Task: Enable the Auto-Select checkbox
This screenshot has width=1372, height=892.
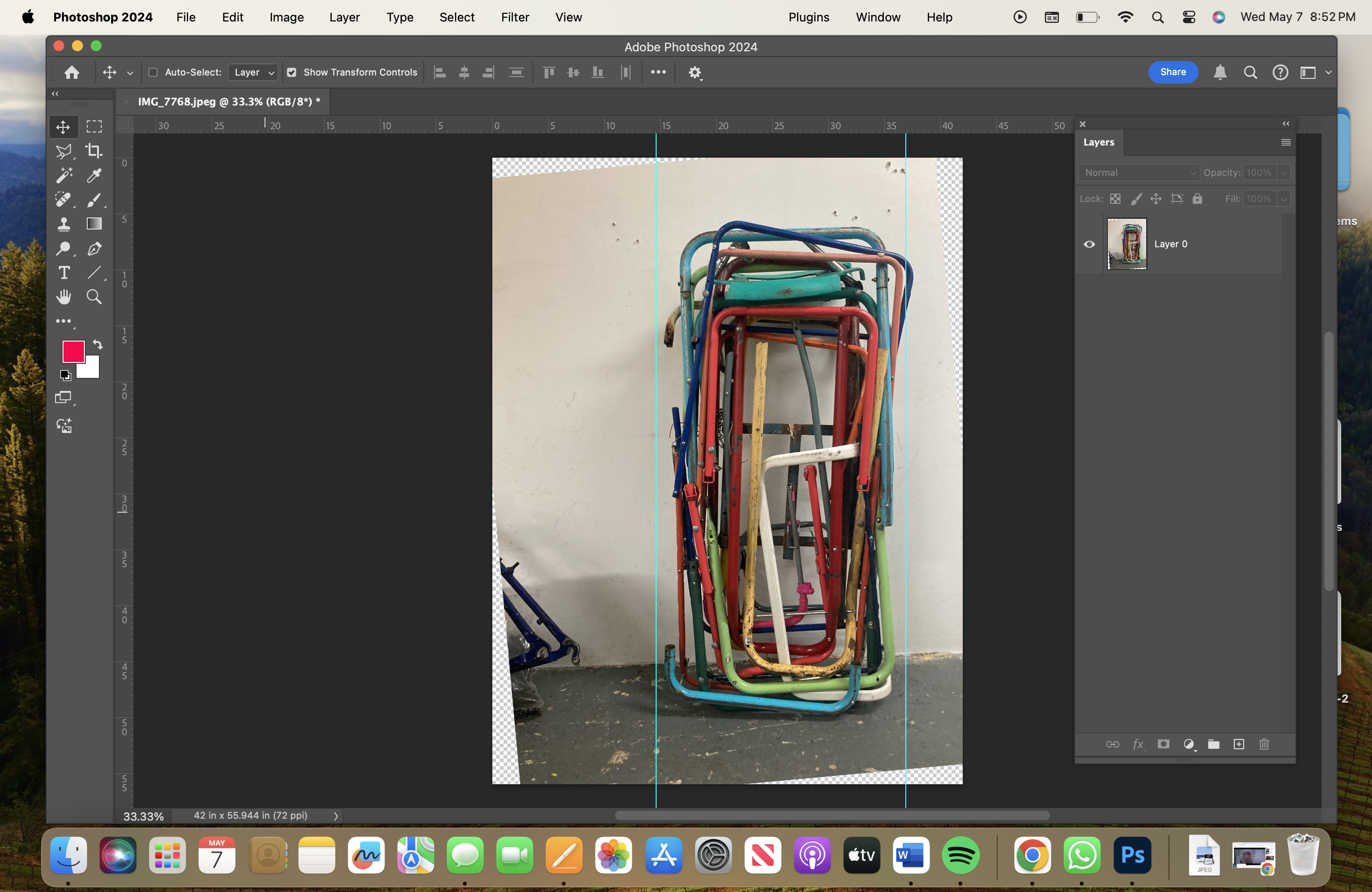Action: coord(153,73)
